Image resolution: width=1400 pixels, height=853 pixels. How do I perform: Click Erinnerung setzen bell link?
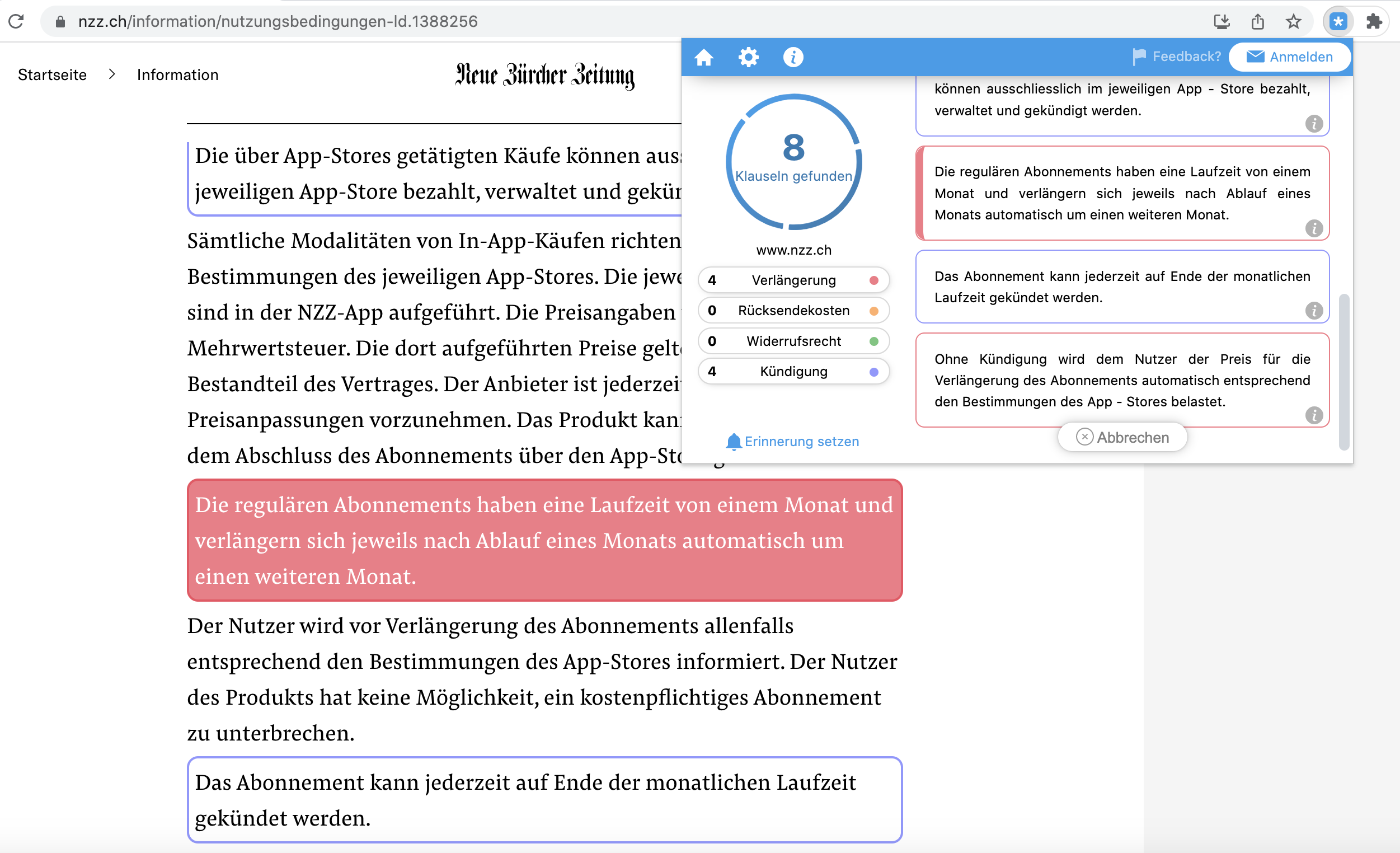(x=793, y=442)
